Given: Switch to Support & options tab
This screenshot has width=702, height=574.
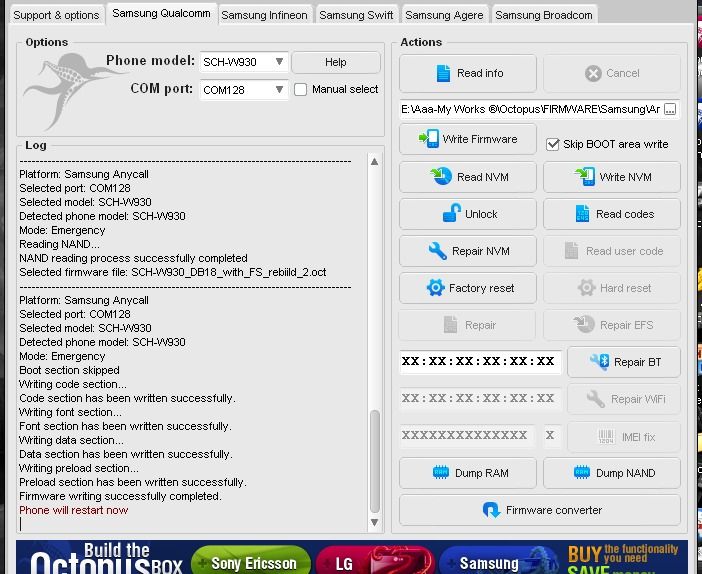Looking at the screenshot, I should [56, 15].
